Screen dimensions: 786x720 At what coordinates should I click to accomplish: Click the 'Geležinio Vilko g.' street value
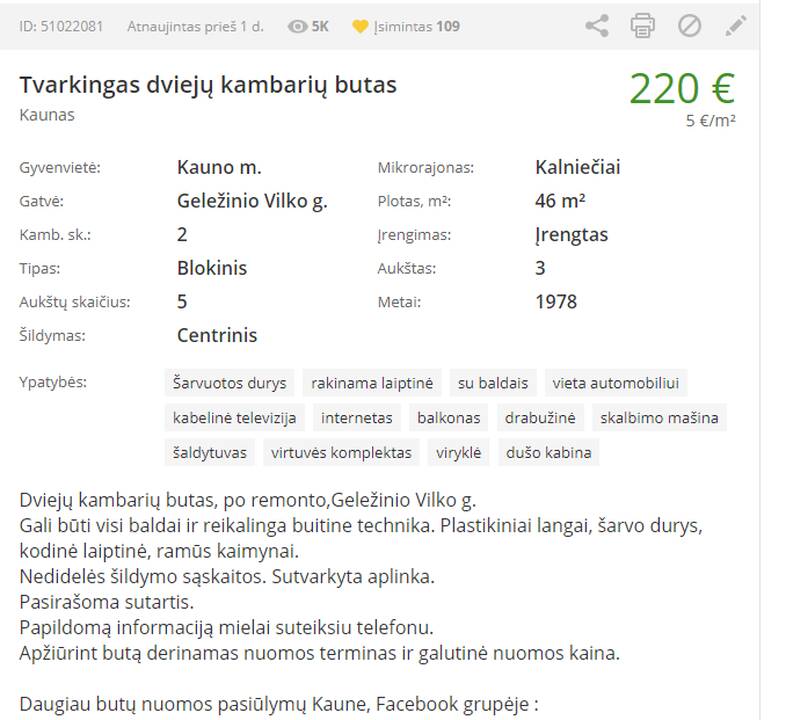coord(252,201)
